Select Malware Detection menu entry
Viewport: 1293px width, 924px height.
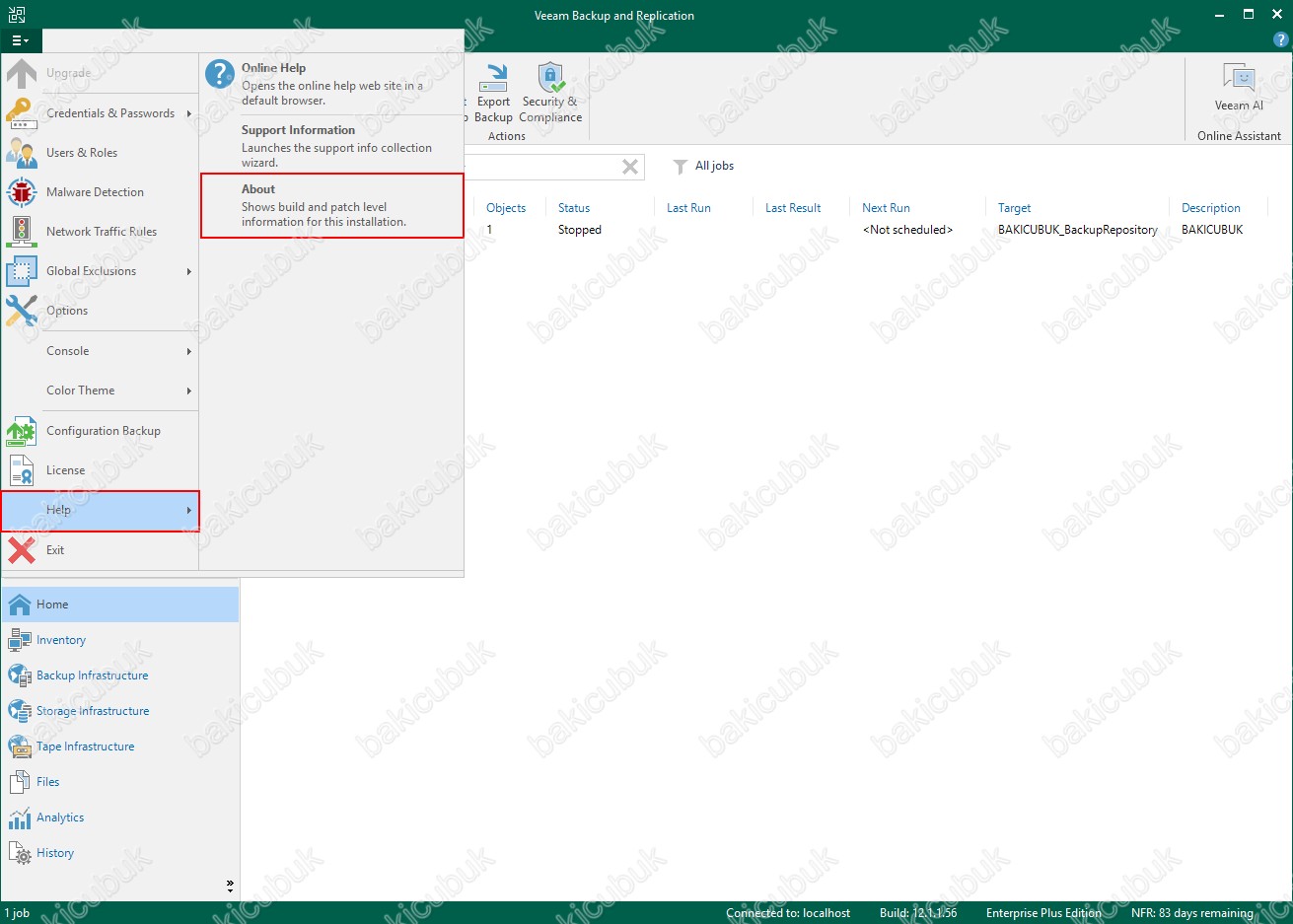point(101,192)
